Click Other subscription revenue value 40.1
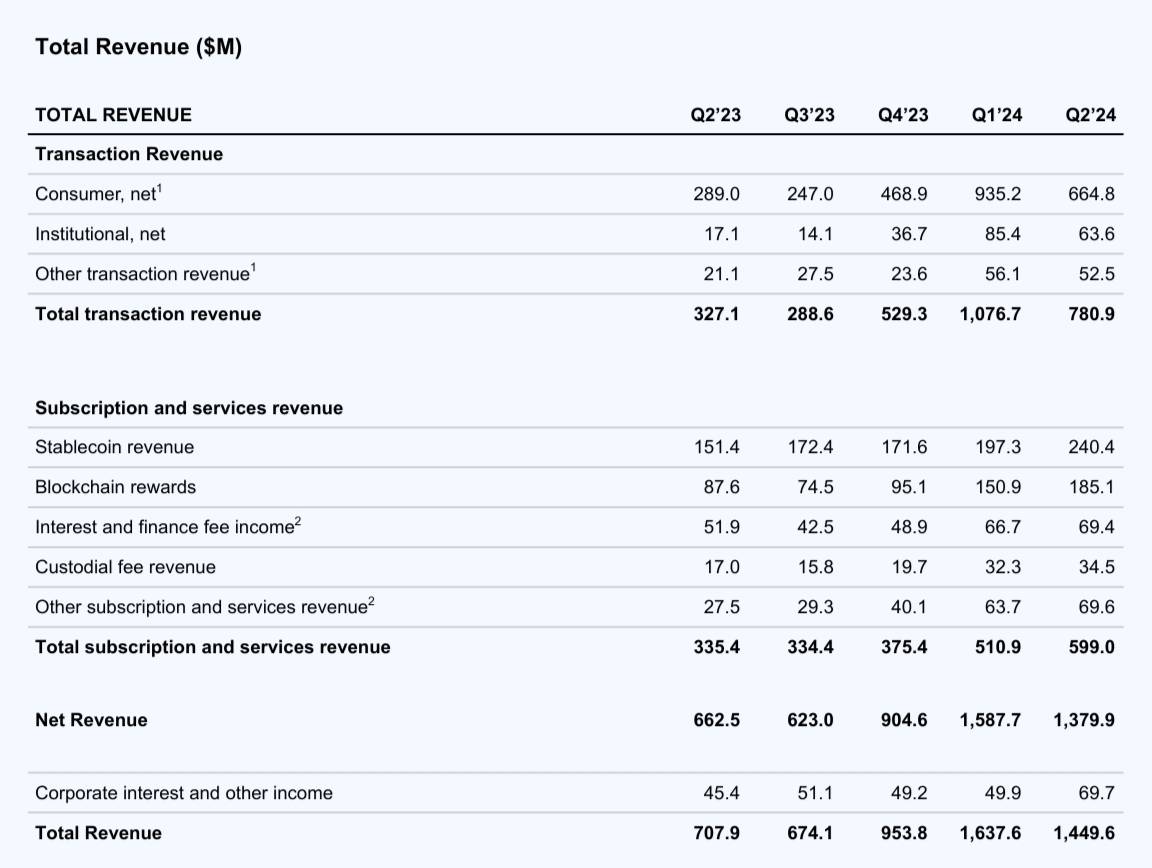This screenshot has width=1152, height=868. [x=909, y=607]
